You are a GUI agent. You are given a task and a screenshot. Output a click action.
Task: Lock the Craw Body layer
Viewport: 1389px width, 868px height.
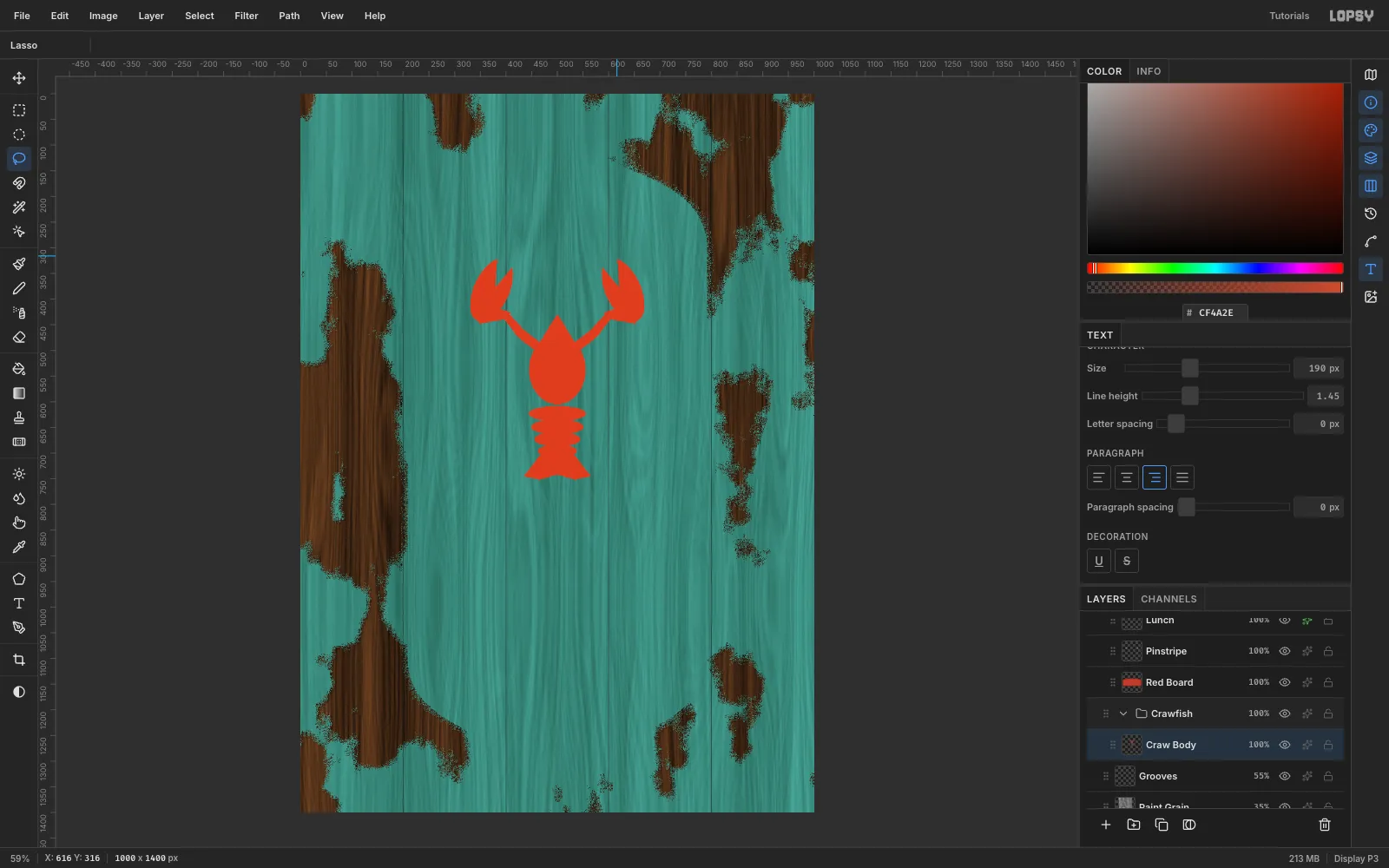pos(1328,745)
